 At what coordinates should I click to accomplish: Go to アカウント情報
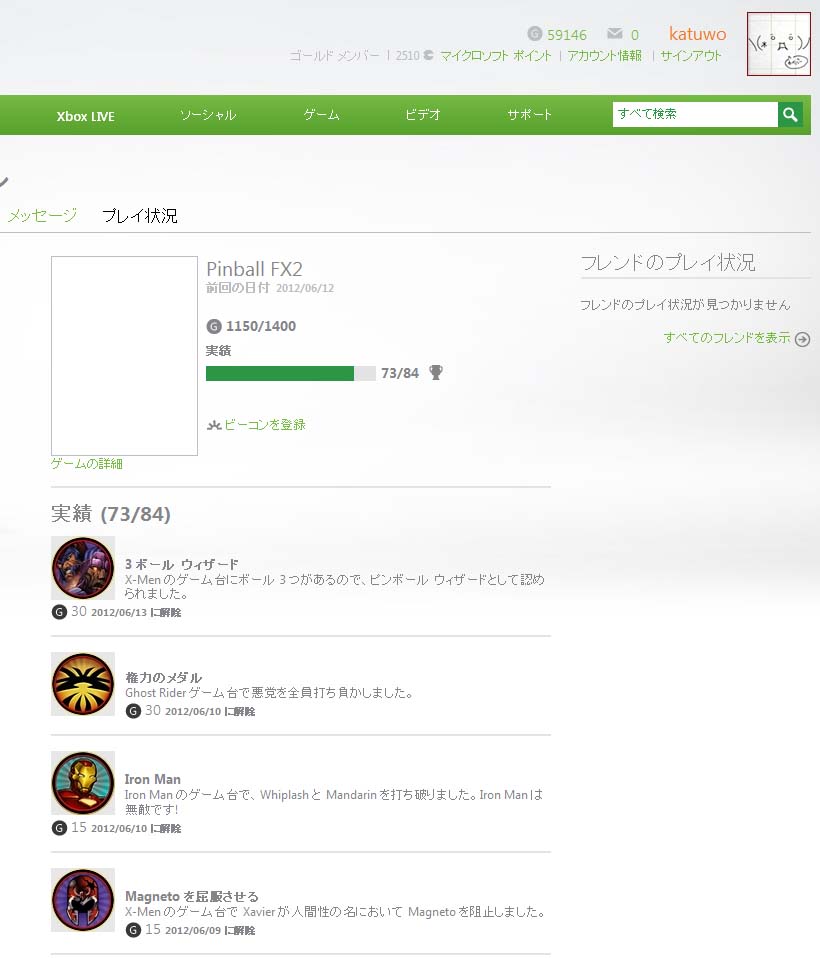pyautogui.click(x=605, y=56)
